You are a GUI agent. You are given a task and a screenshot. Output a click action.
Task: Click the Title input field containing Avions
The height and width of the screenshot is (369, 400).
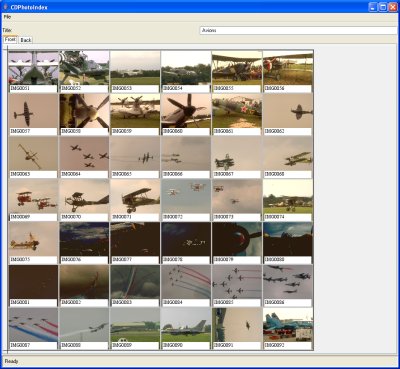coord(298,30)
